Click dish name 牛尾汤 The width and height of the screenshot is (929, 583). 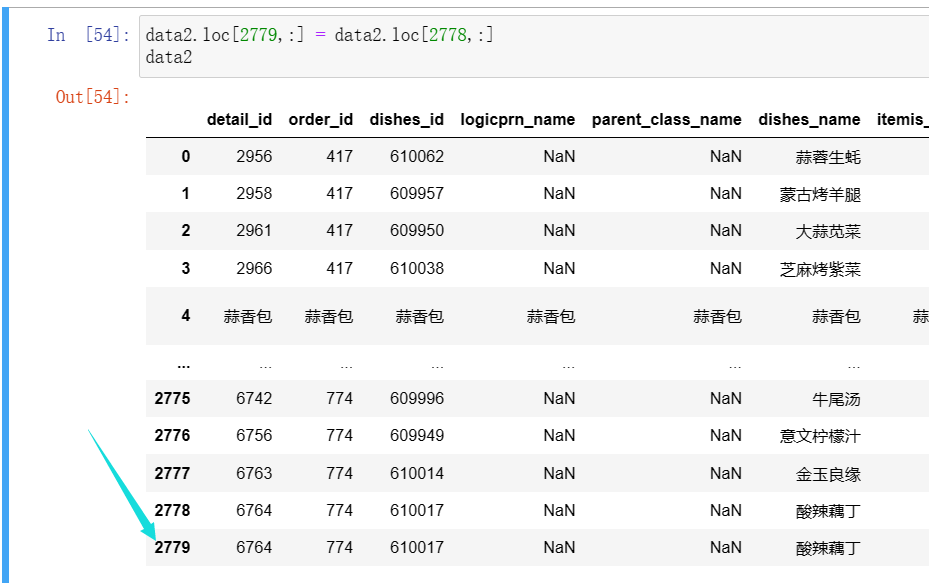coord(836,399)
